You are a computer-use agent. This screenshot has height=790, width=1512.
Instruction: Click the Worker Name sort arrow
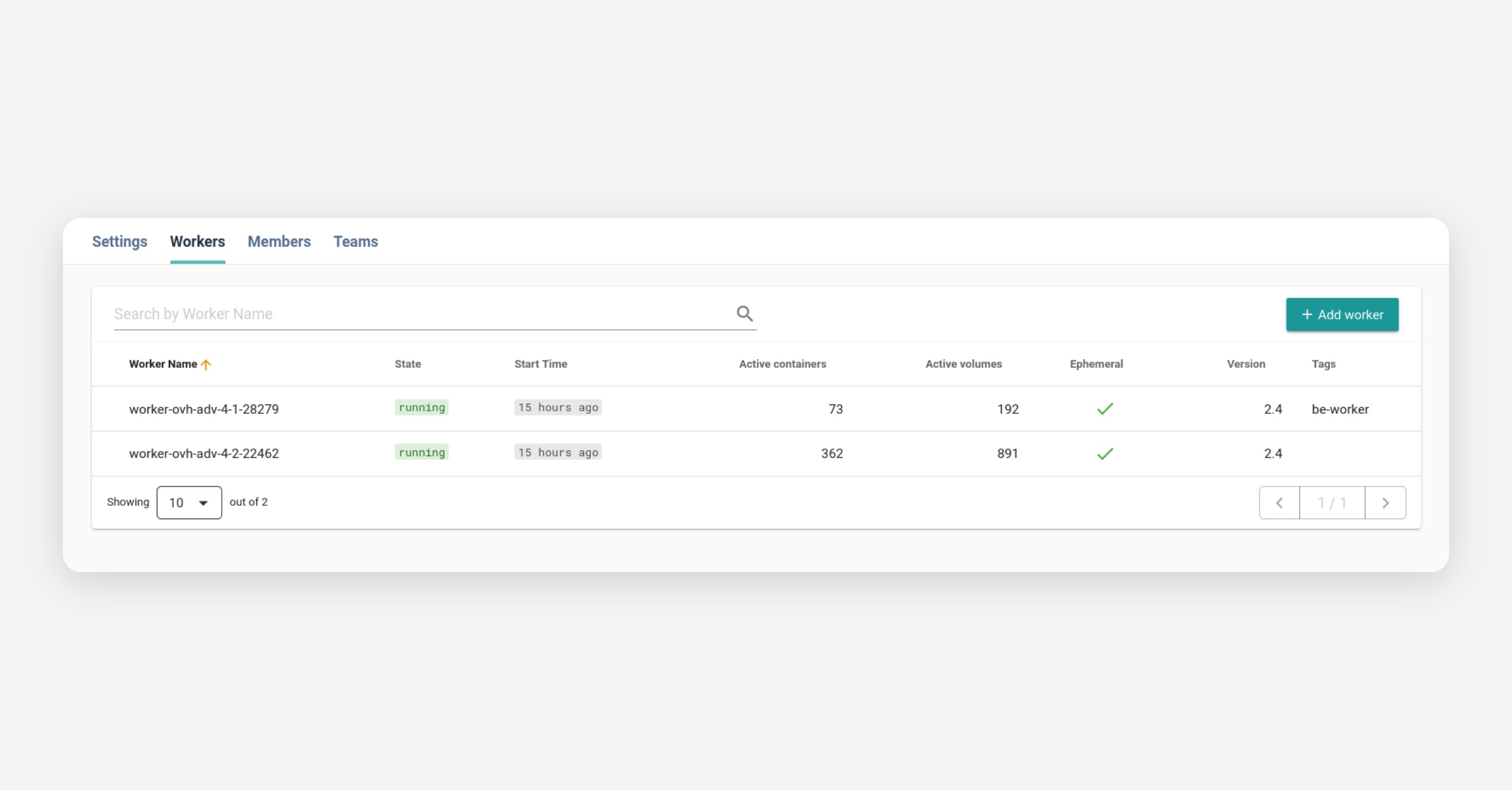[x=205, y=365]
